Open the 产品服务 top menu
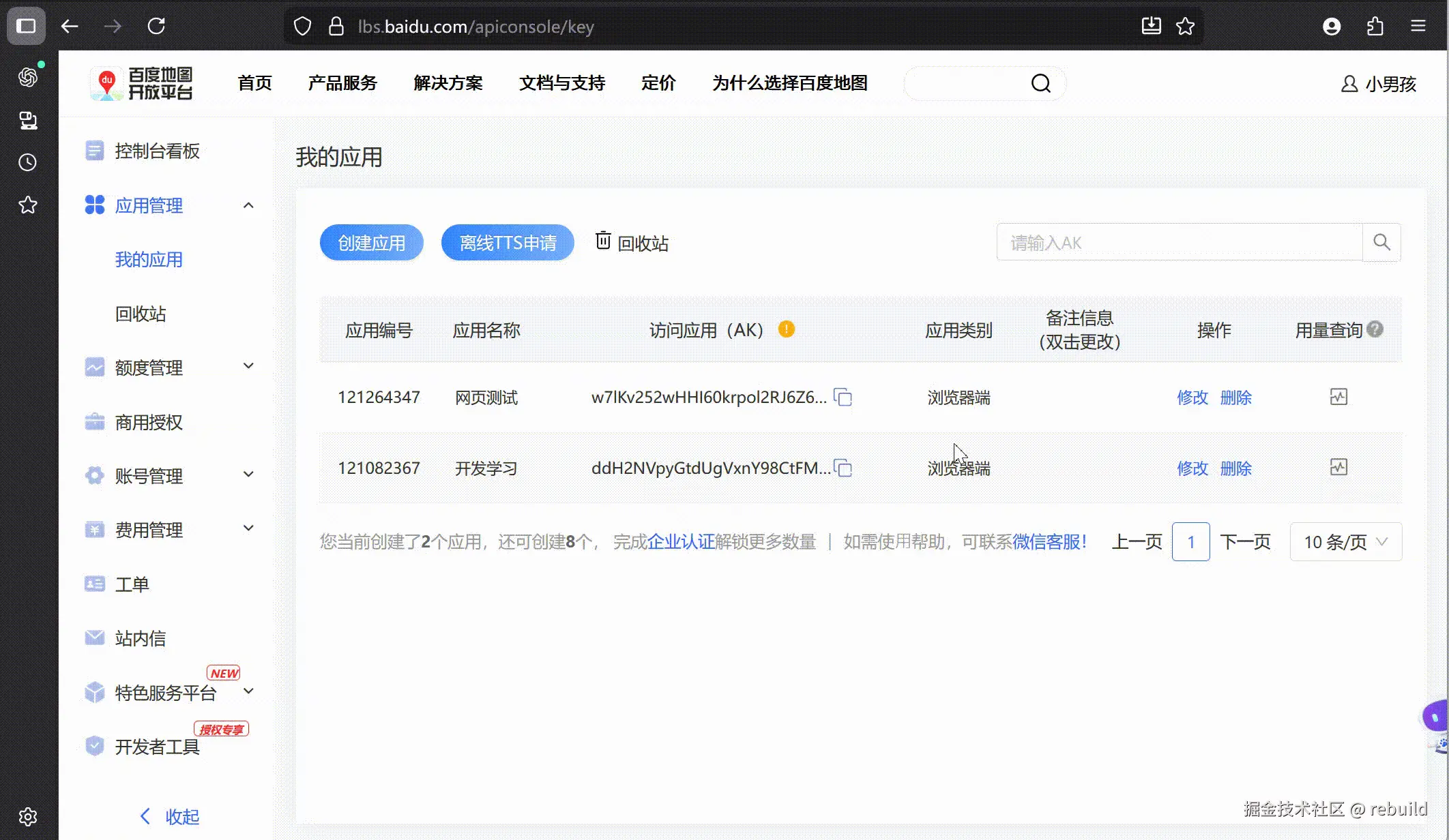1449x840 pixels. coord(342,83)
